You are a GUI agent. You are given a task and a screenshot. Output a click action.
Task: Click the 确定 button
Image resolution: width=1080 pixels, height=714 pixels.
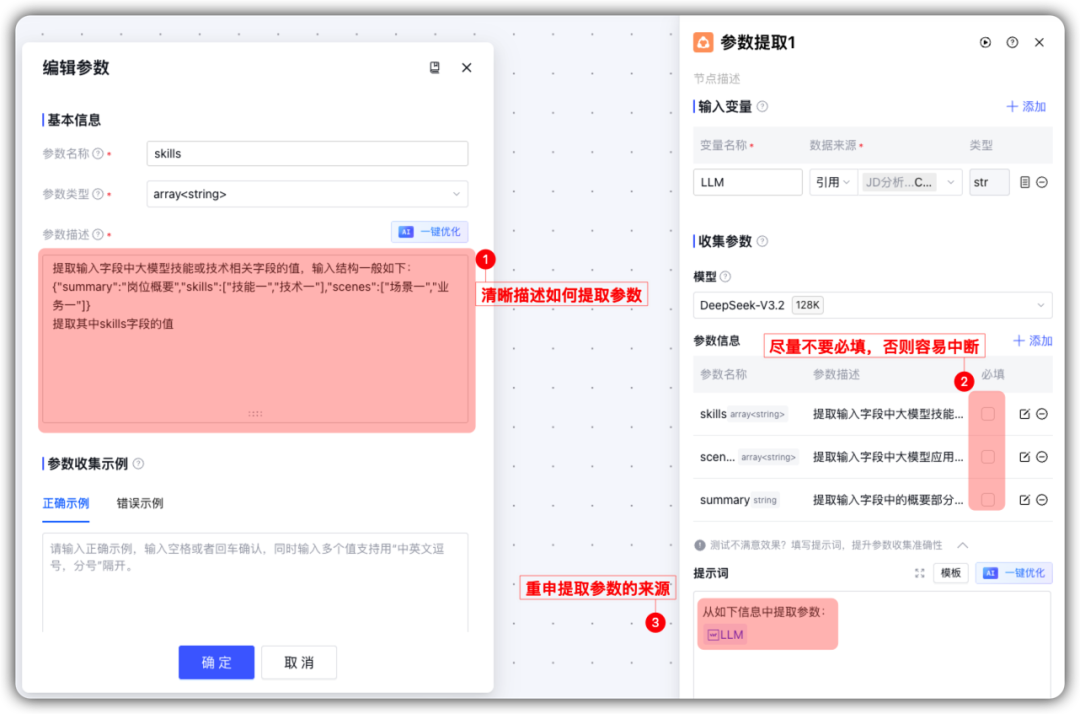click(x=216, y=662)
